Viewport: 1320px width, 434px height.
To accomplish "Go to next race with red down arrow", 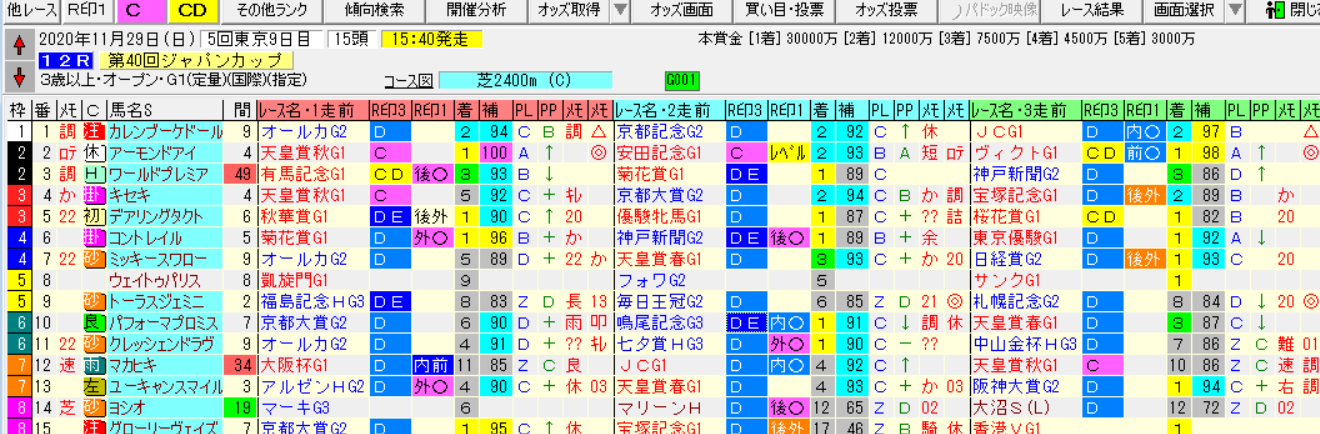I will [x=19, y=76].
